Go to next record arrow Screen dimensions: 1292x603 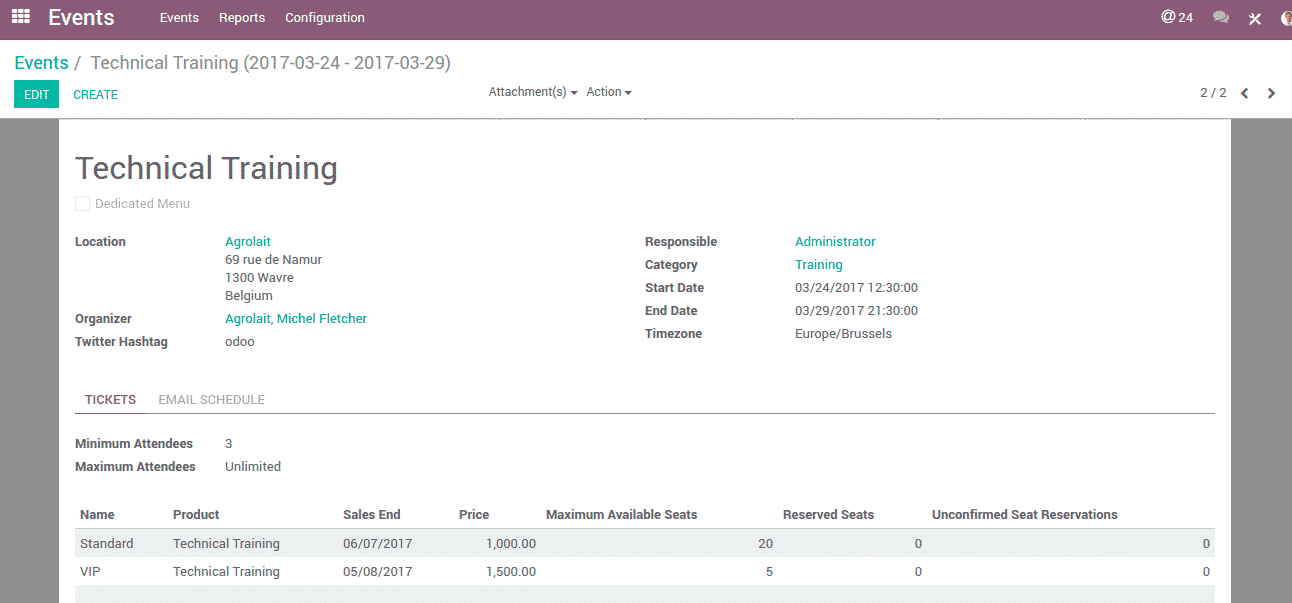tap(1272, 93)
